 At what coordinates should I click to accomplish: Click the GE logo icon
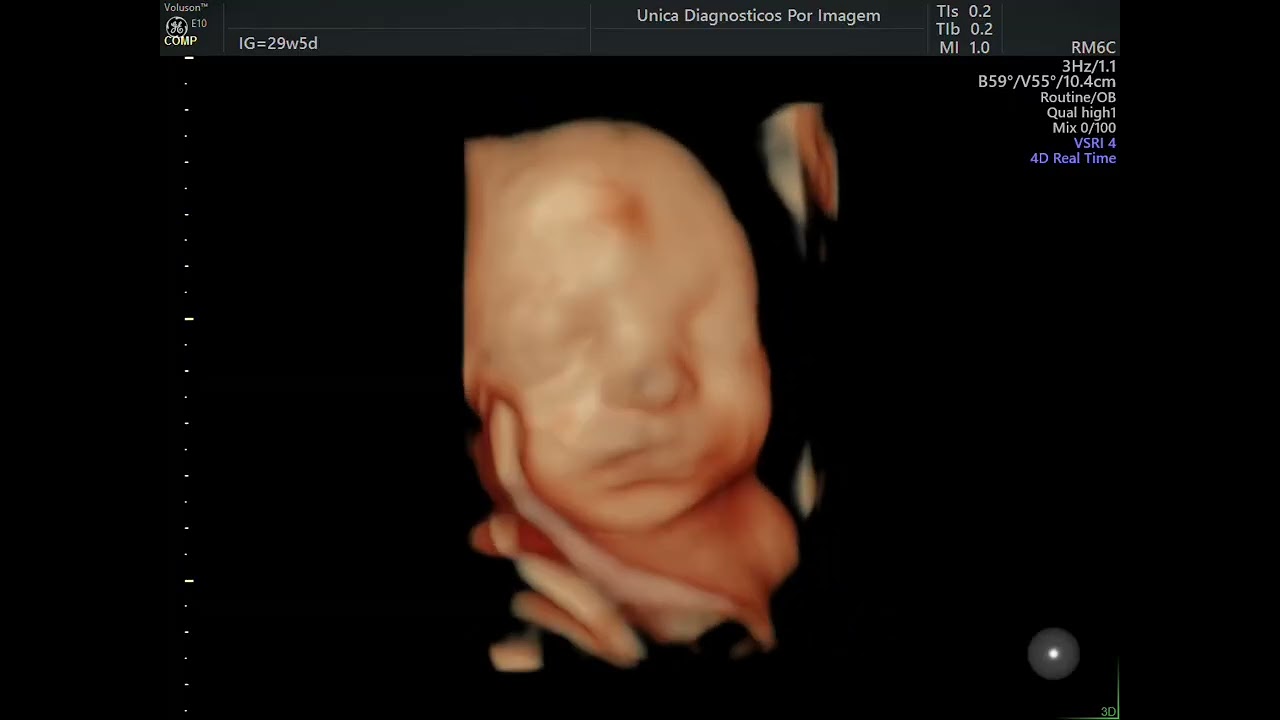(x=176, y=25)
